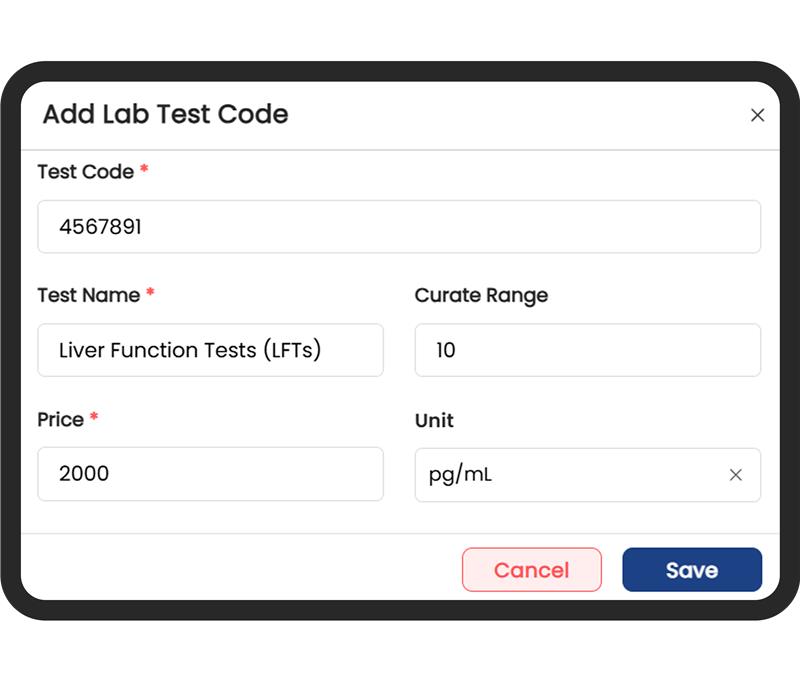Click the red asterisk beside Test Code

[144, 171]
